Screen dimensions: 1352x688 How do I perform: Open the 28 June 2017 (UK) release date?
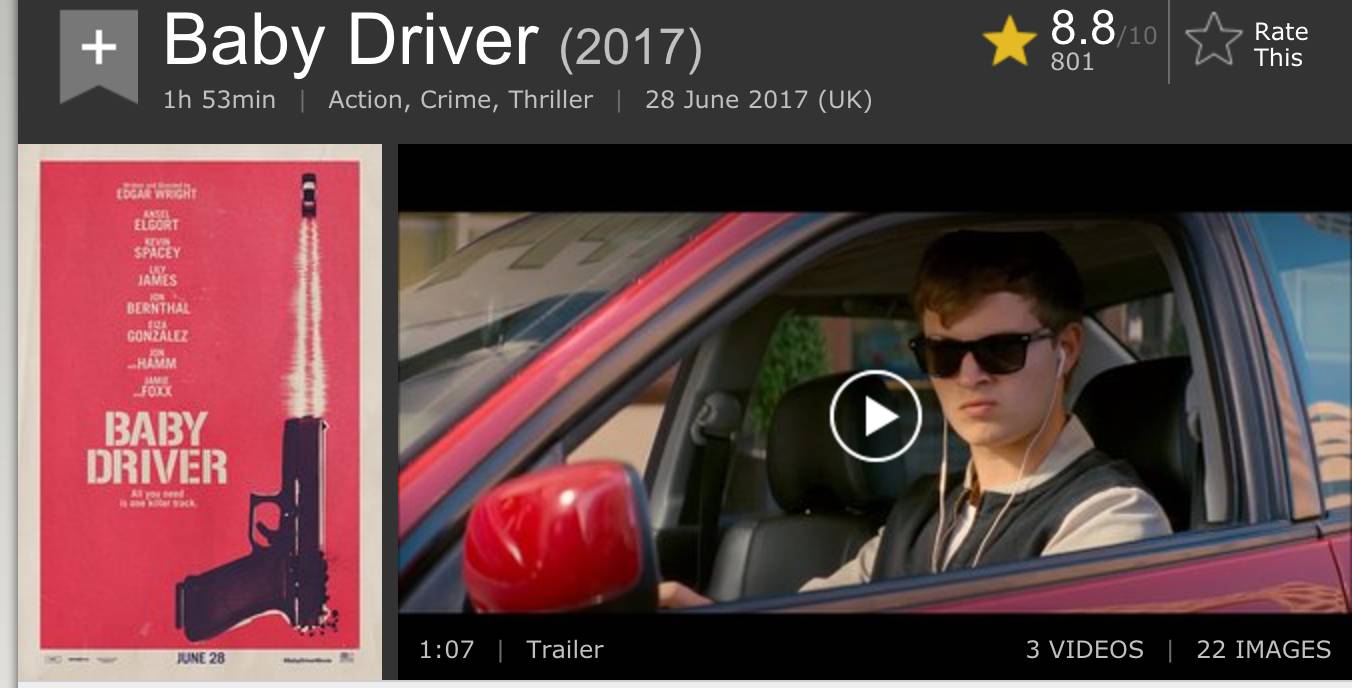tap(758, 100)
